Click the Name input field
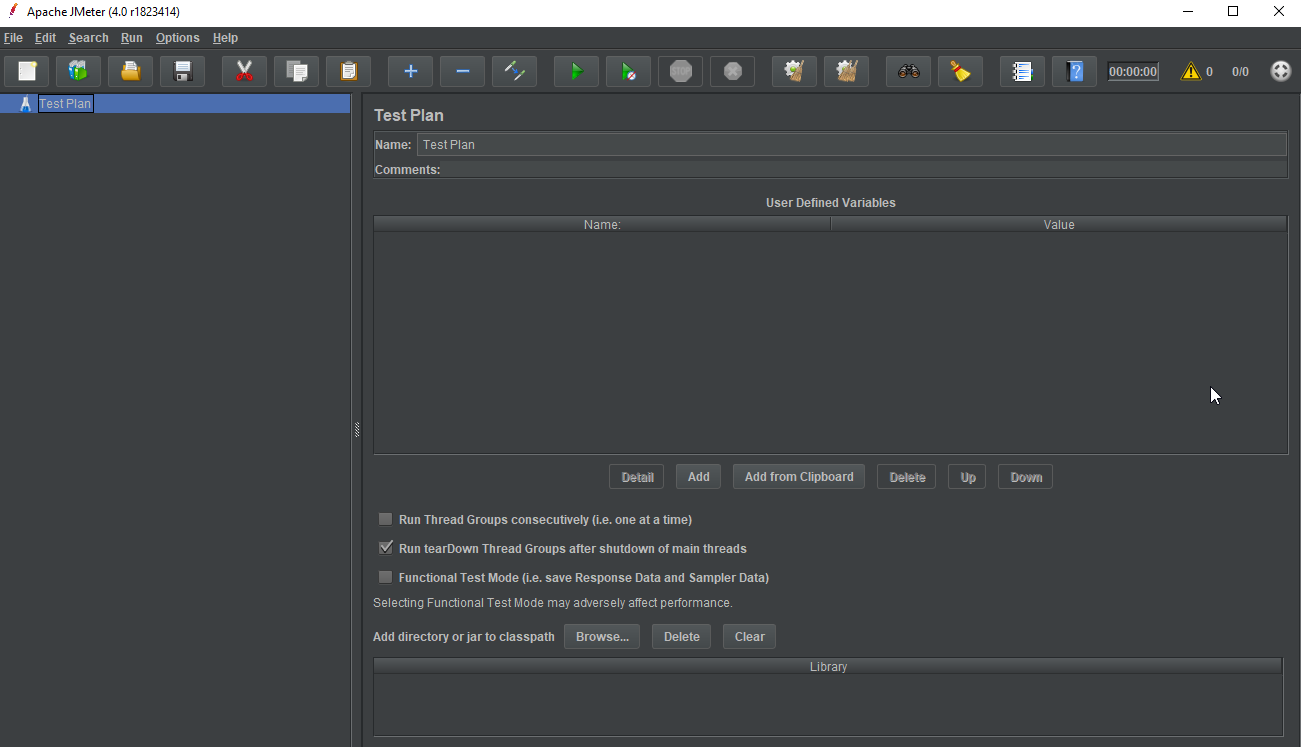 (852, 145)
